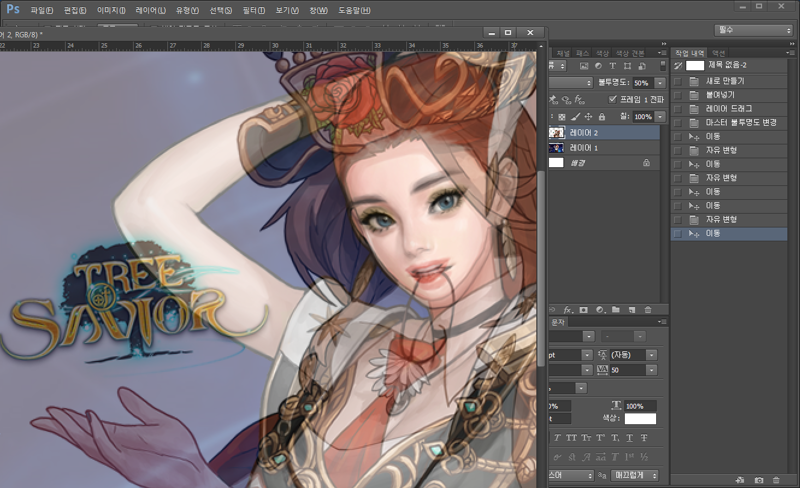The image size is (800, 488).
Task: Click unify layer style fx icon
Action: coord(580,99)
